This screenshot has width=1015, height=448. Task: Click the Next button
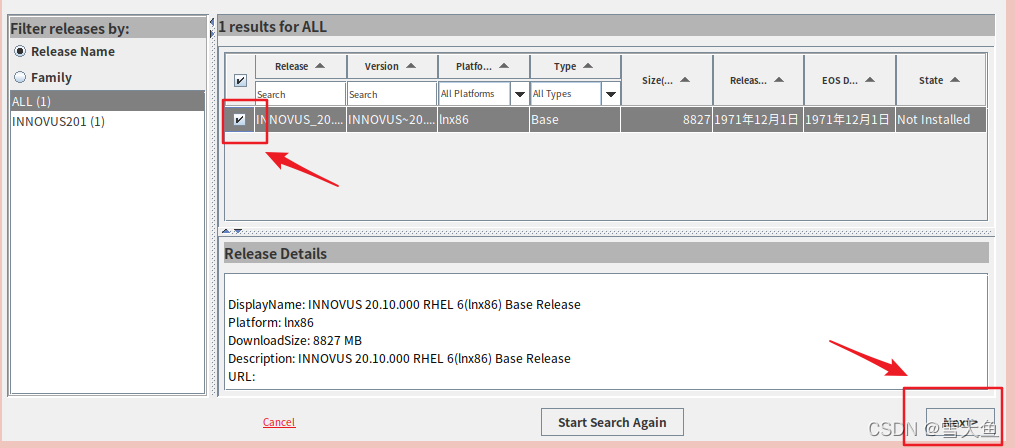960,422
